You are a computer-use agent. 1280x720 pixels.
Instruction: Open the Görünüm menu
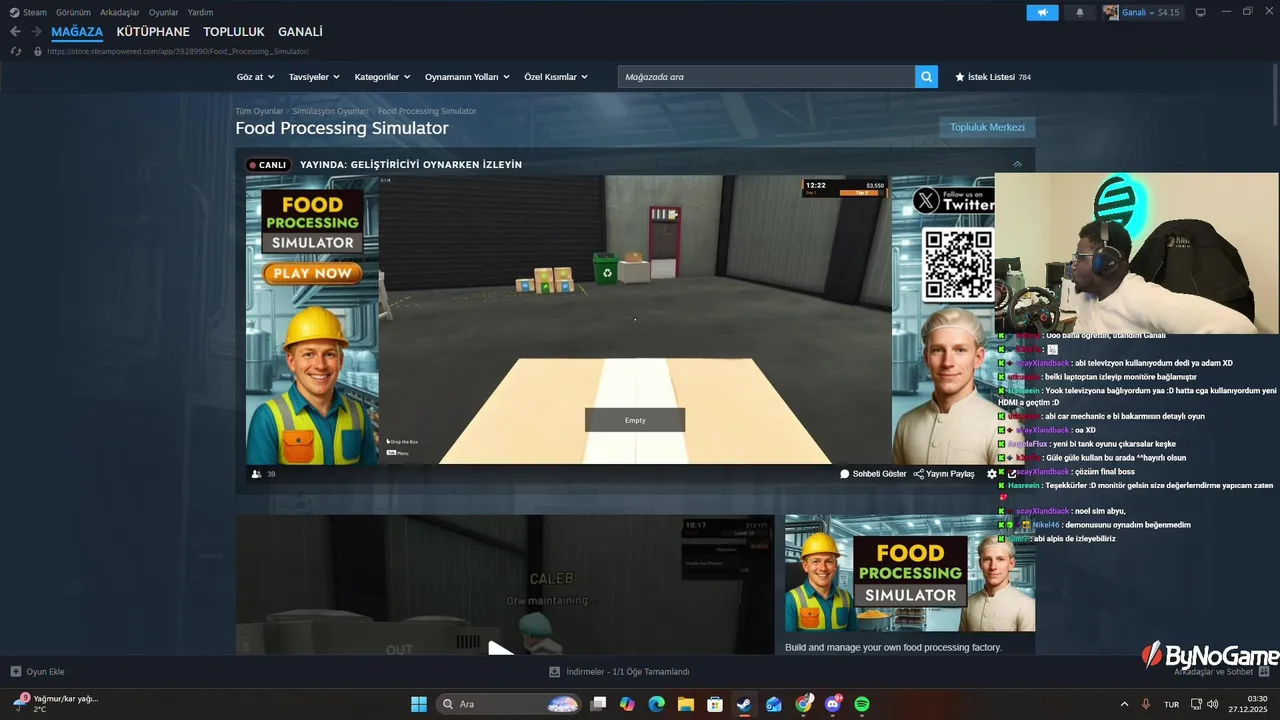[73, 12]
